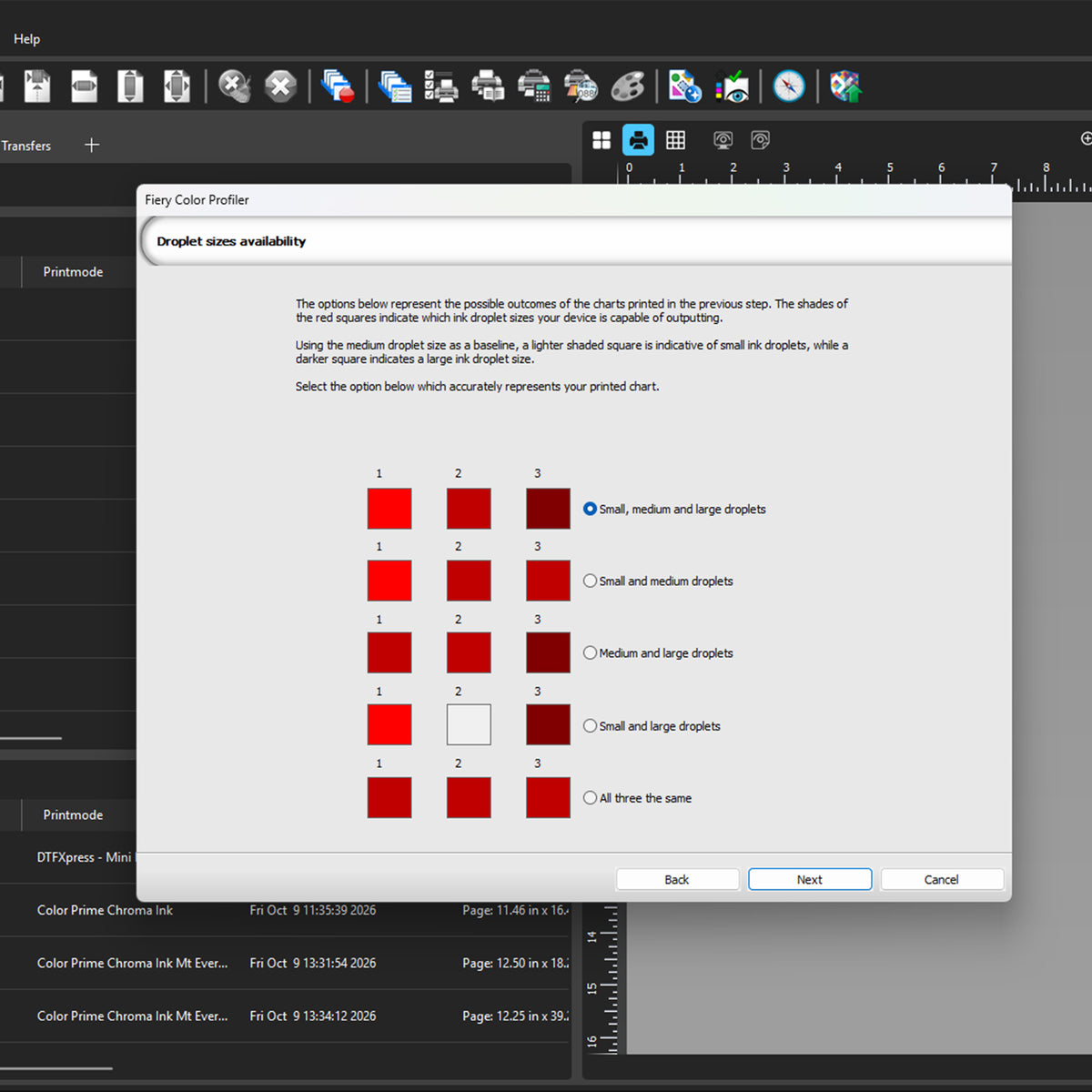Click the dark red square number 3 top row

(x=548, y=509)
